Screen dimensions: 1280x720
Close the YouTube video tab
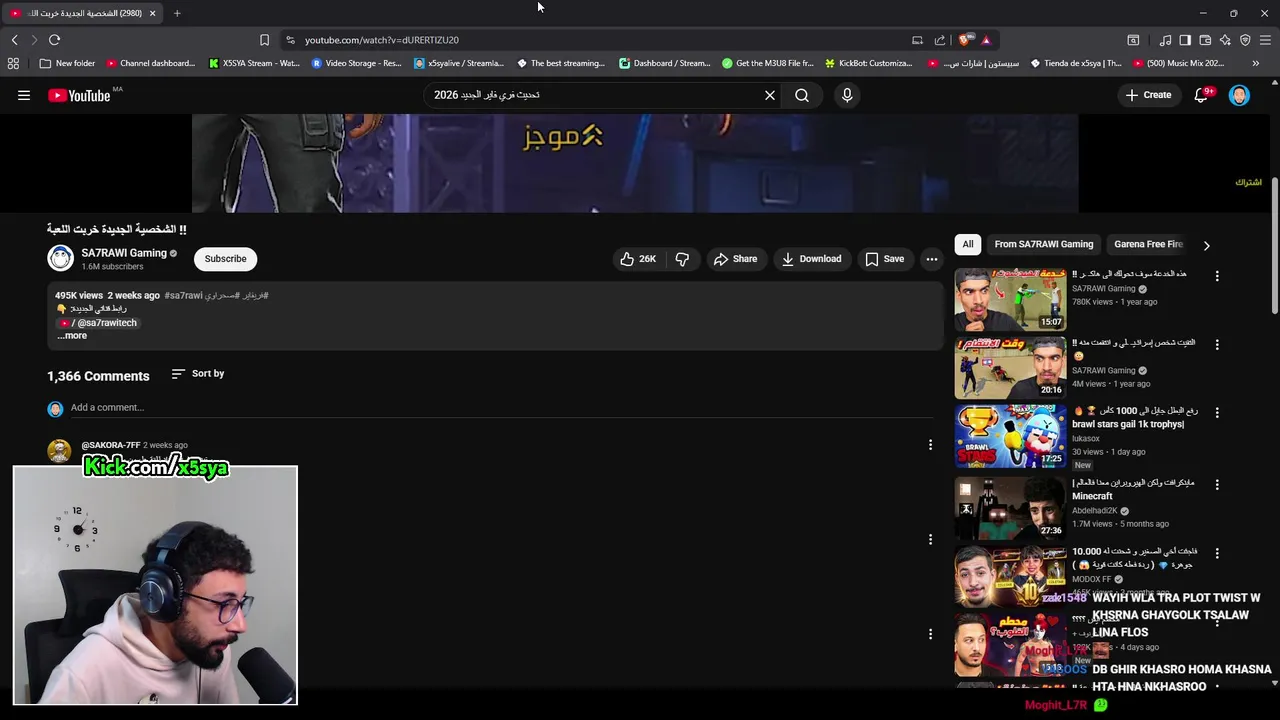pyautogui.click(x=152, y=13)
